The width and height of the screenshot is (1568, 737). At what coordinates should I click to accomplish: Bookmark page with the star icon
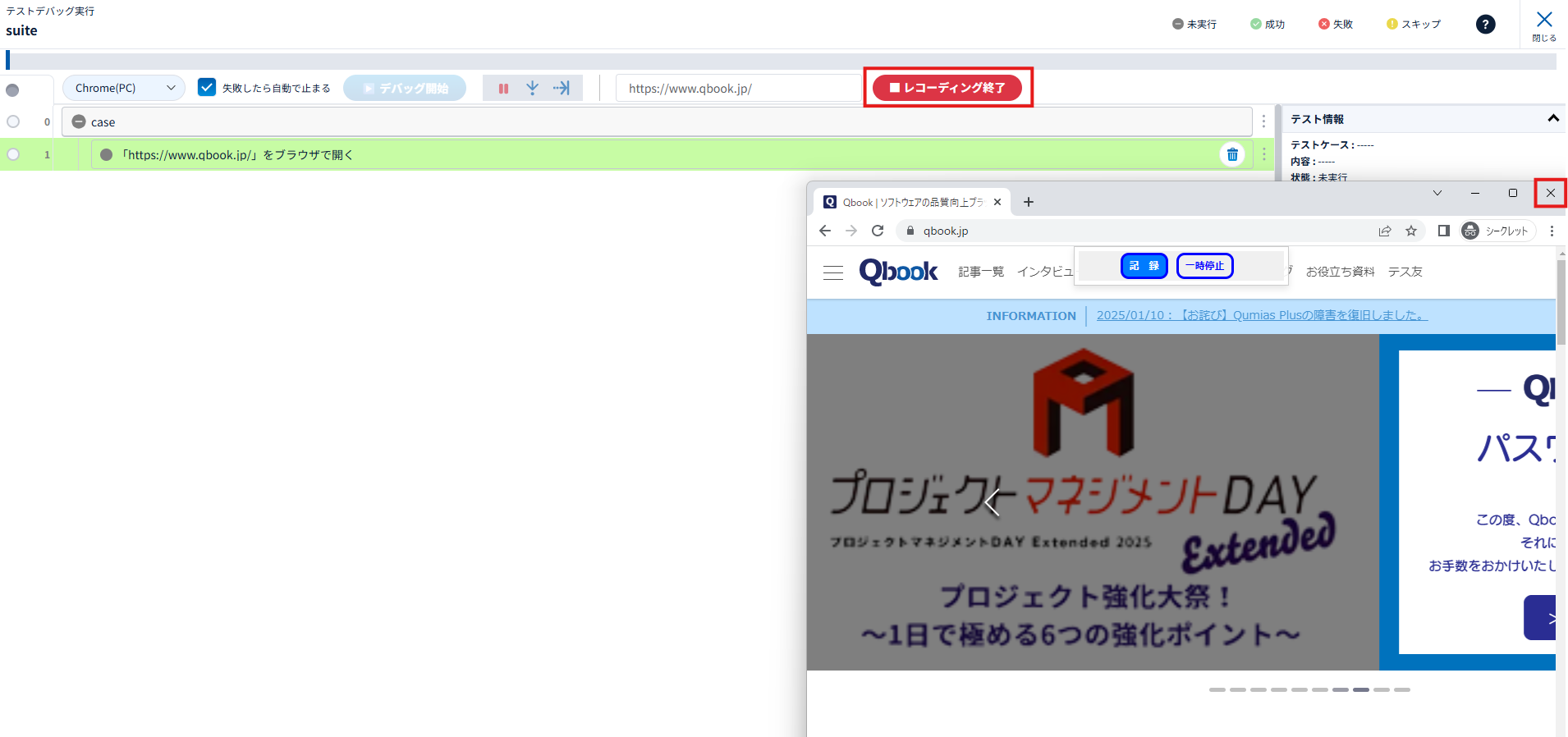(1411, 231)
